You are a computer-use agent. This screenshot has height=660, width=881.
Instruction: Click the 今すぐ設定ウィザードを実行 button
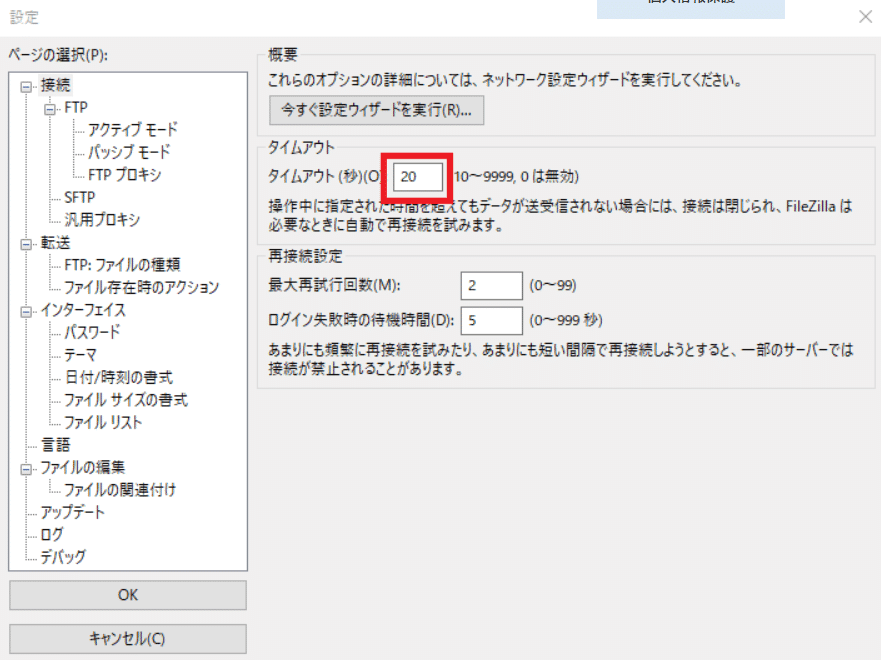coord(377,110)
